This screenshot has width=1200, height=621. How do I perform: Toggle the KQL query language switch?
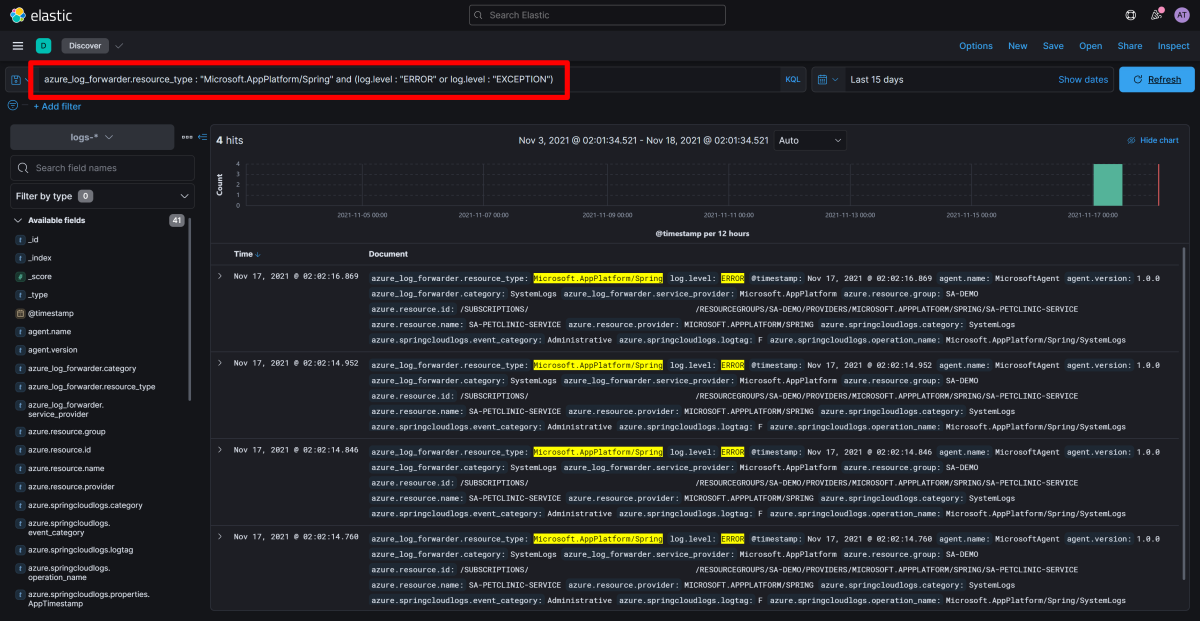792,80
